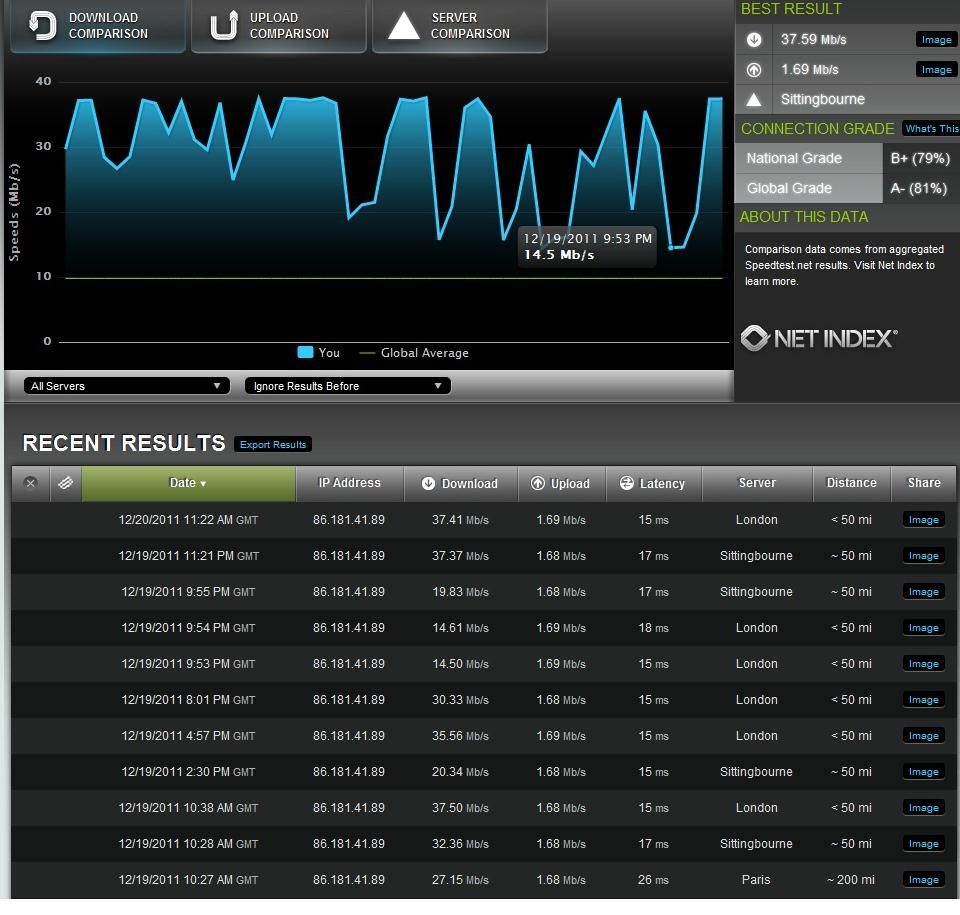Sort by Latency column header

654,483
